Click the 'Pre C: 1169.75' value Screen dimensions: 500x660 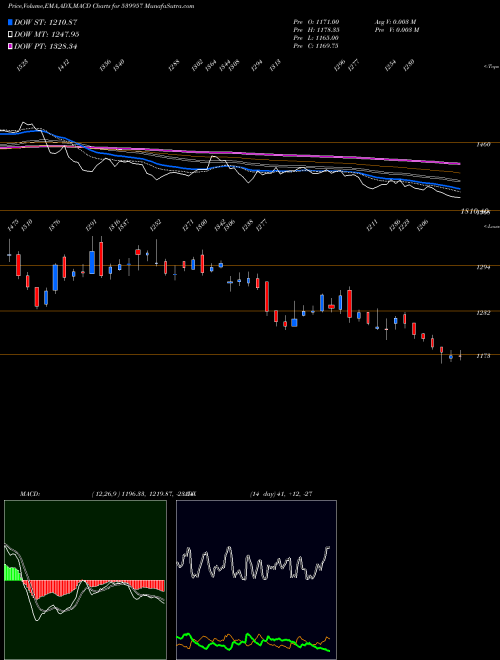(x=316, y=46)
